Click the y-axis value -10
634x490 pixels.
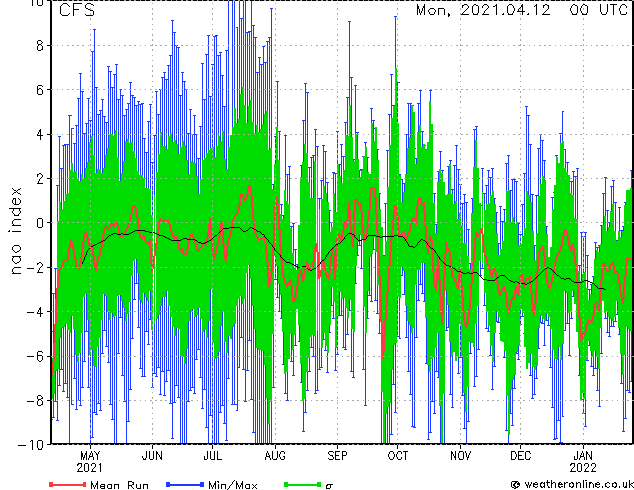(x=31, y=445)
